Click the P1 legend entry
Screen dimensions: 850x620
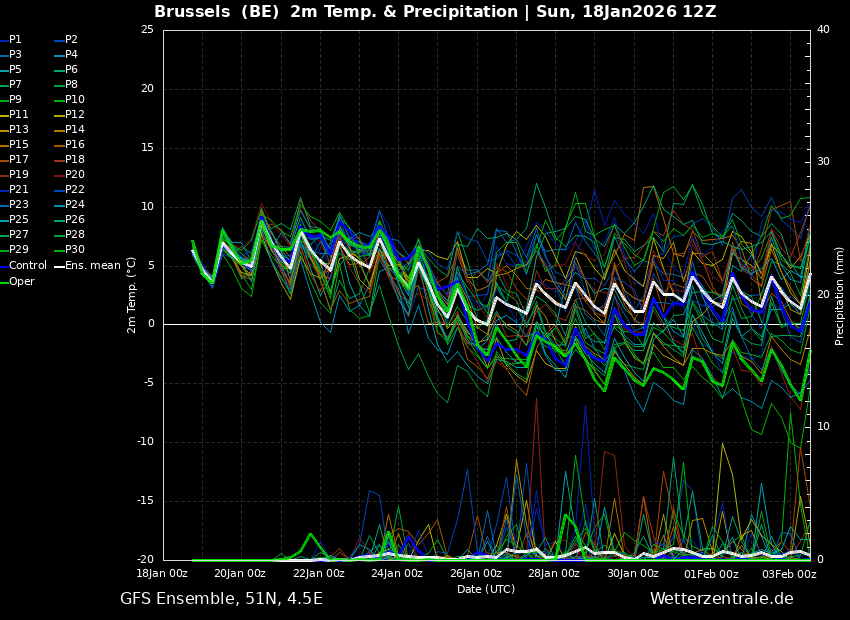[15, 40]
